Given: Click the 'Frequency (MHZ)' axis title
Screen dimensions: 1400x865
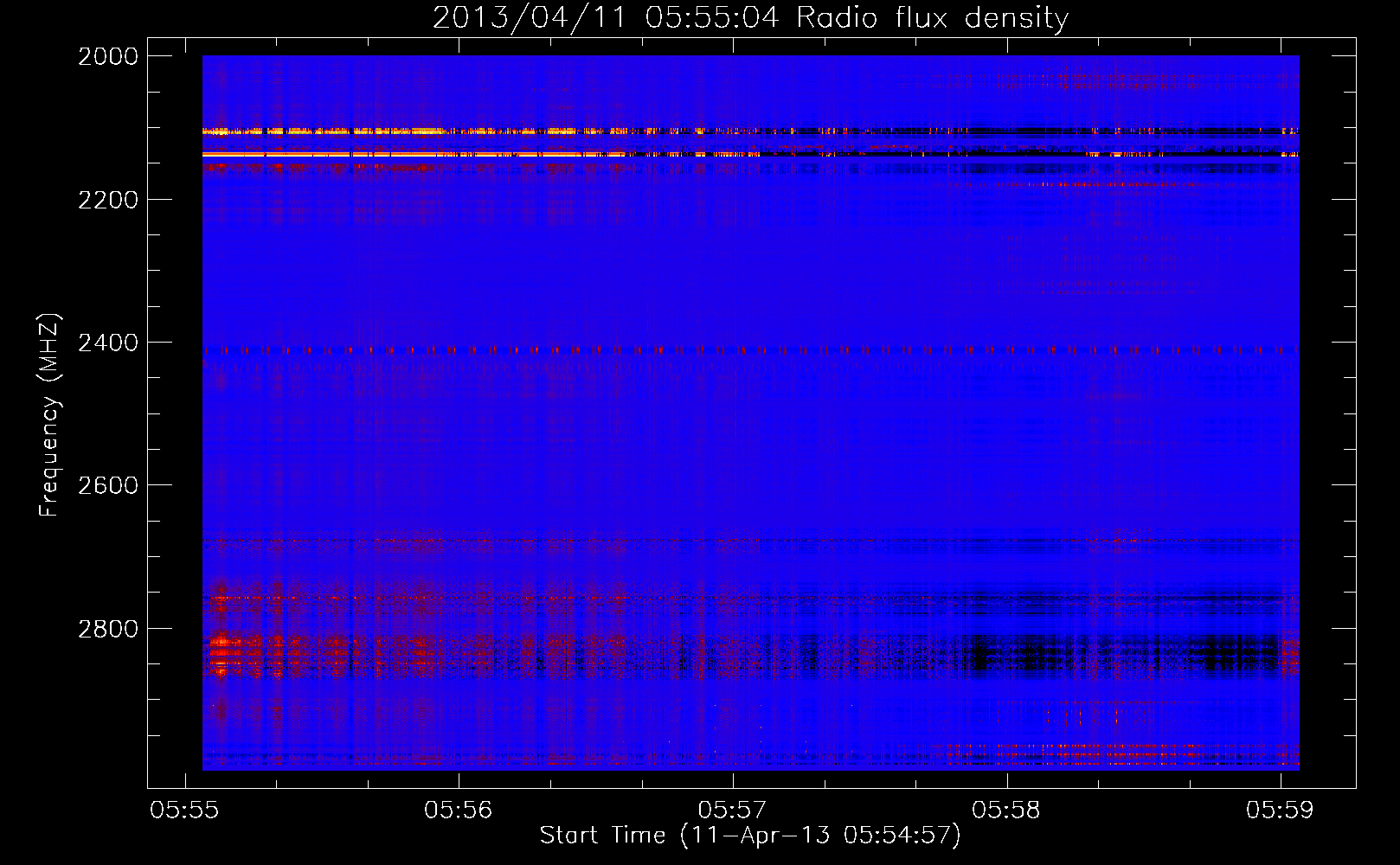Looking at the screenshot, I should (x=49, y=415).
